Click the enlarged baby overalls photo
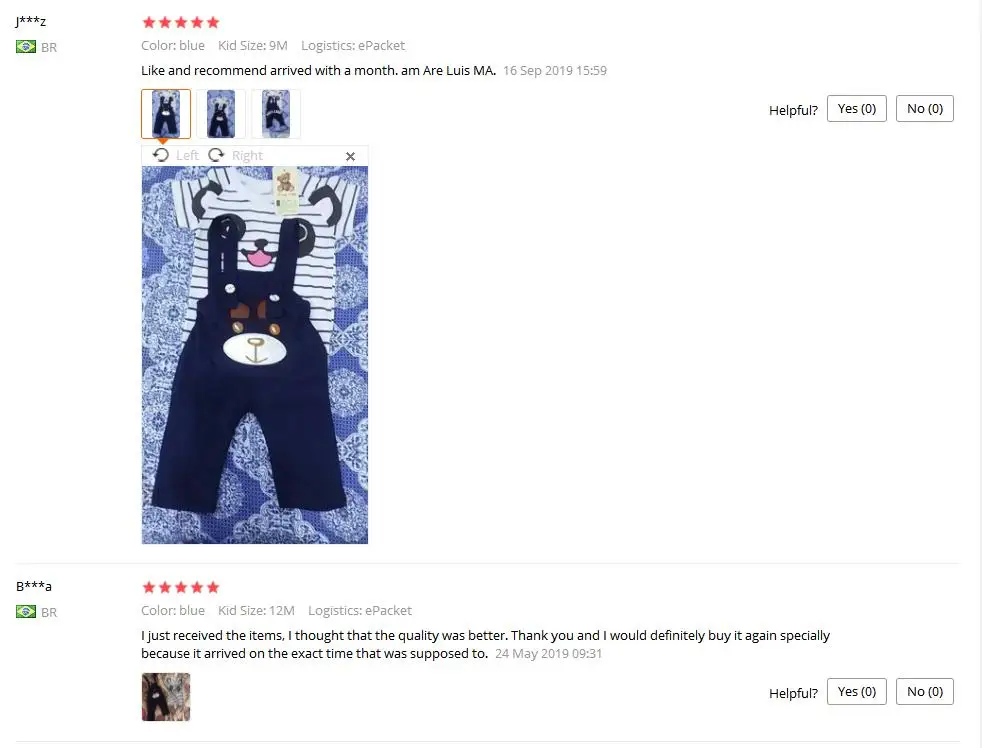Image resolution: width=982 pixels, height=748 pixels. (255, 355)
